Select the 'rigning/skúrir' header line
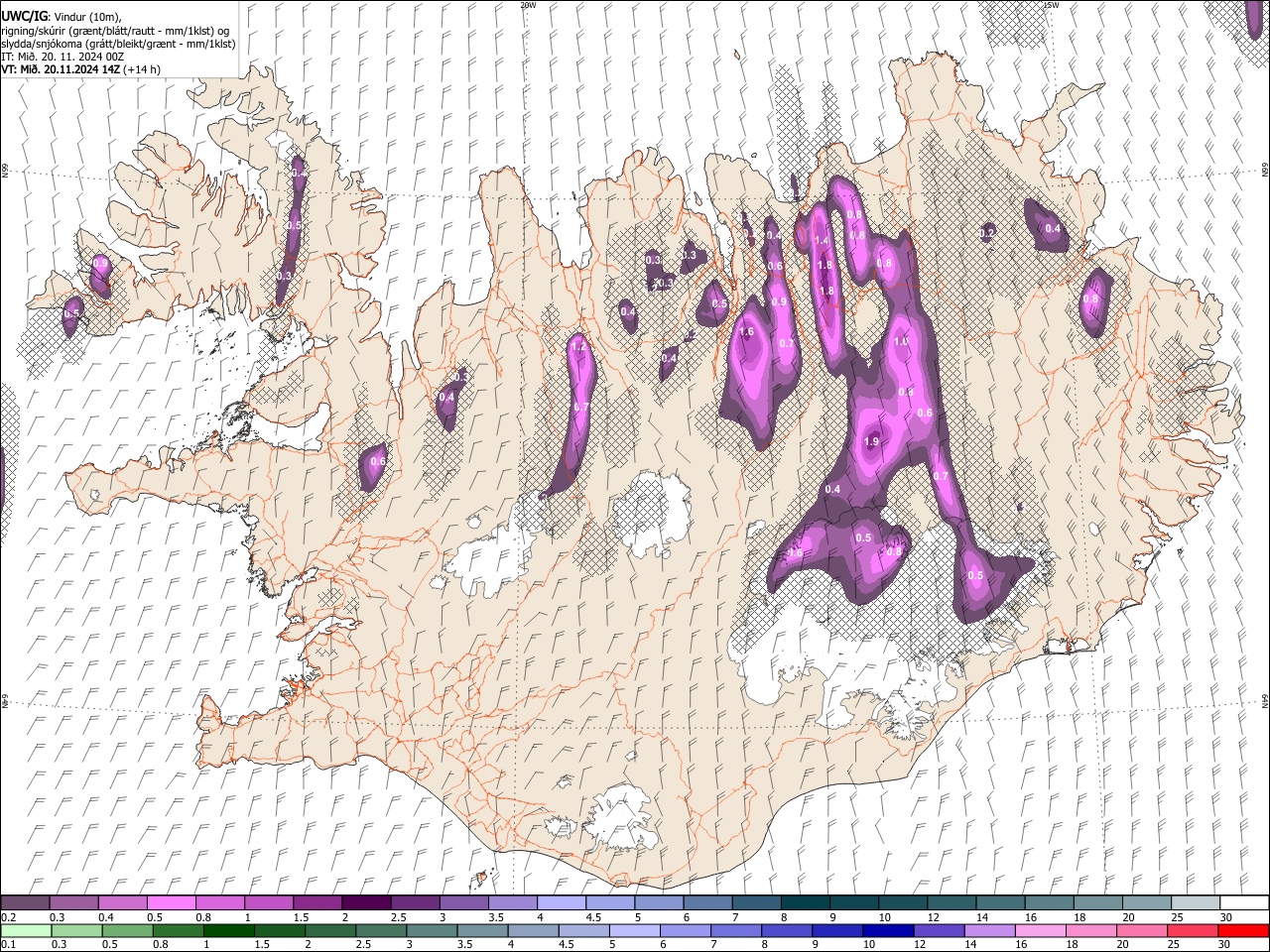Viewport: 1270px width, 952px height. 113,31
